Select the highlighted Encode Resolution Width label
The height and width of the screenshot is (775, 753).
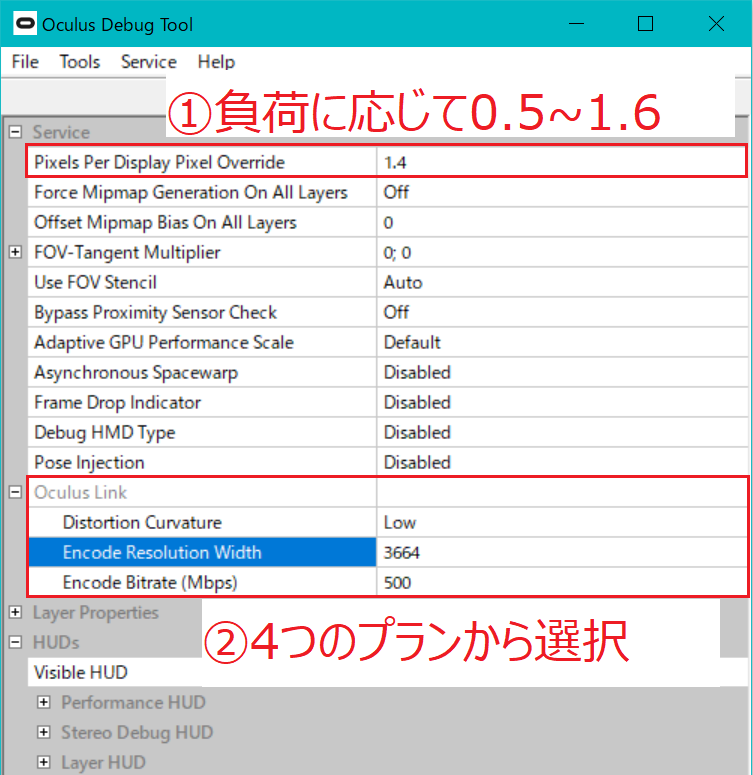pyautogui.click(x=162, y=553)
